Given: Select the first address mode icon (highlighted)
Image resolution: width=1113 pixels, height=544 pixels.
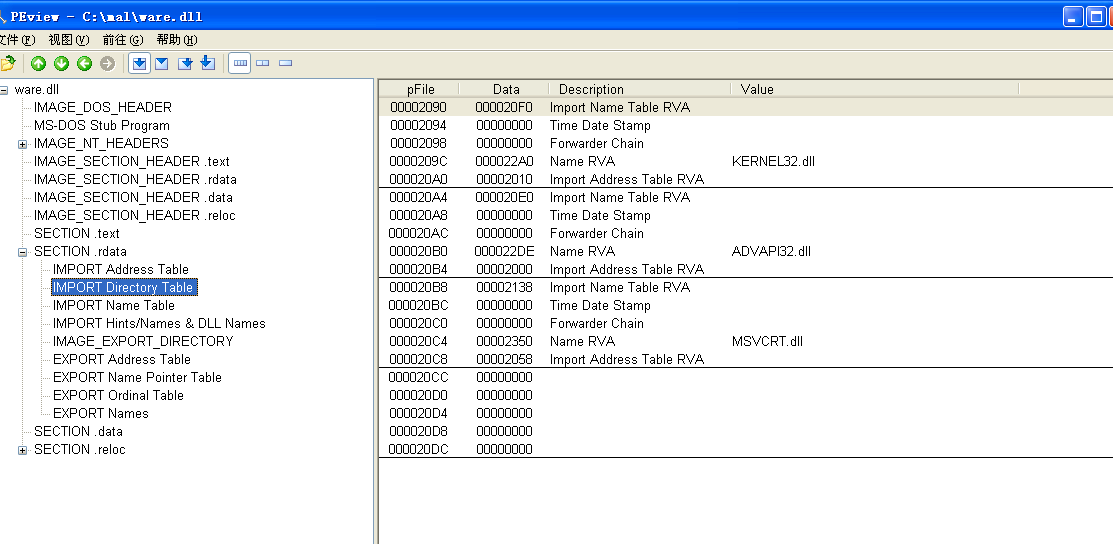Looking at the screenshot, I should 140,64.
